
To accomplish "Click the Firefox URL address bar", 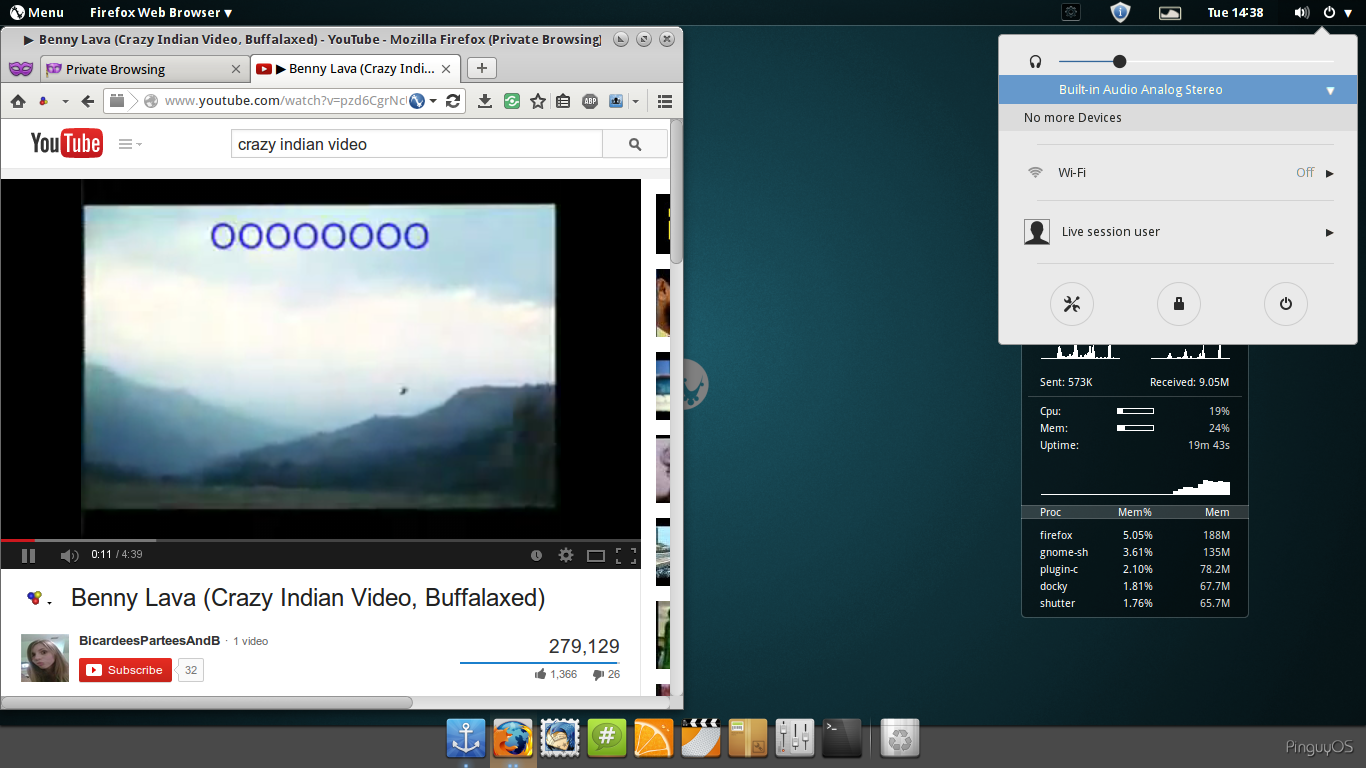I will [285, 101].
